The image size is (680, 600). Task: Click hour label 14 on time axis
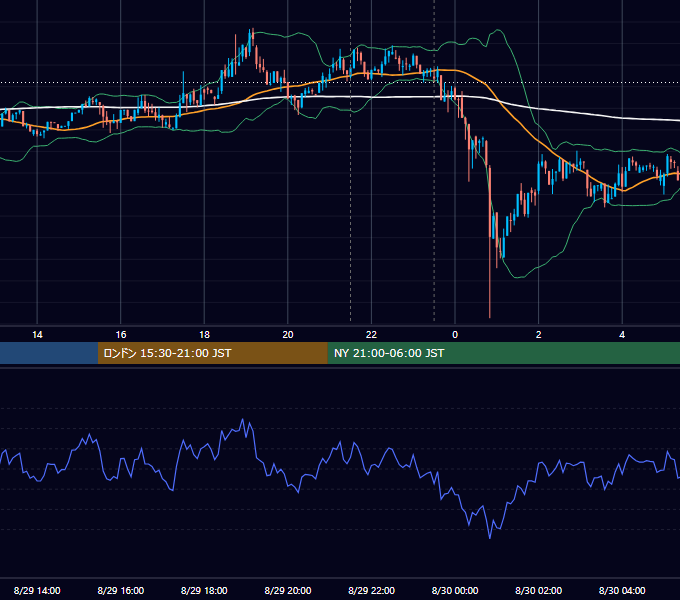click(37, 335)
